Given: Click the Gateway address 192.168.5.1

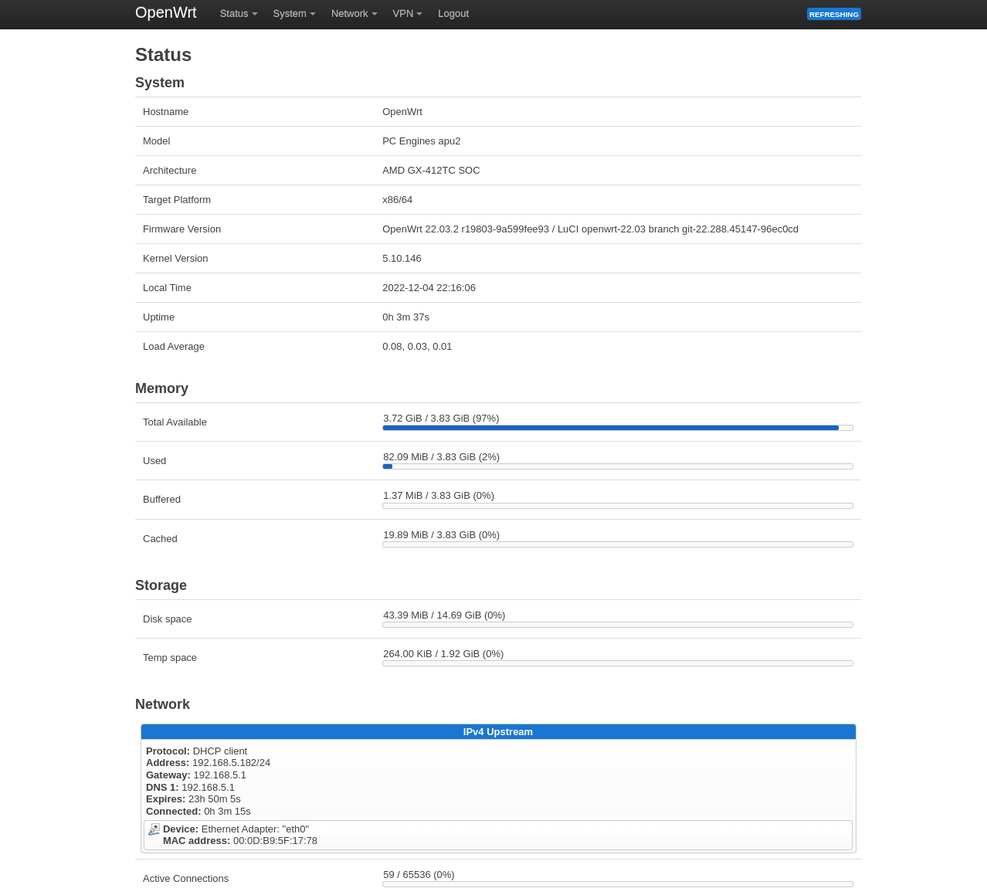Looking at the screenshot, I should (219, 774).
